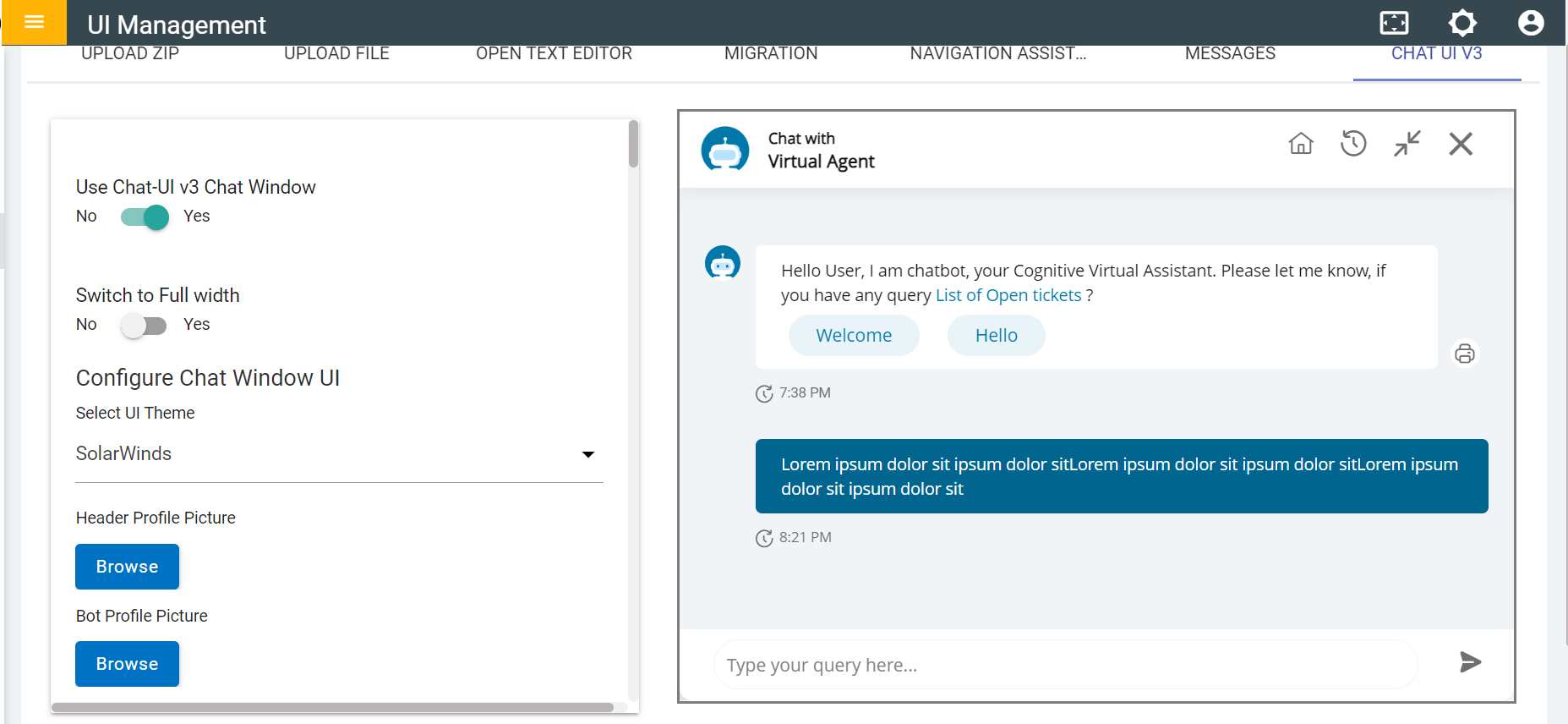
Task: Switch to the Upload File tab
Action: pyautogui.click(x=336, y=54)
